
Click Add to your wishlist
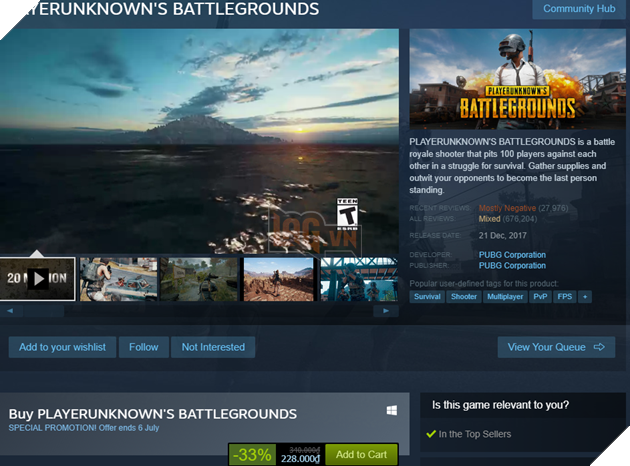(63, 347)
